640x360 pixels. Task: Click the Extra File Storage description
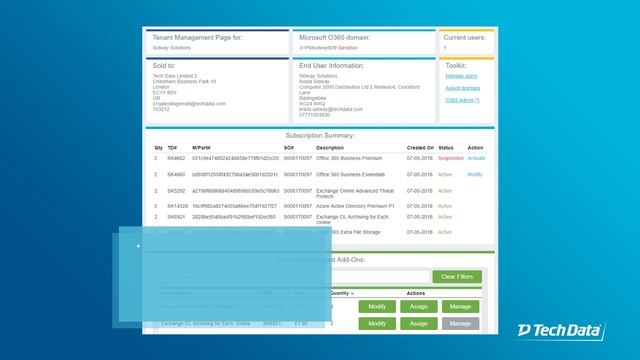pyautogui.click(x=356, y=232)
